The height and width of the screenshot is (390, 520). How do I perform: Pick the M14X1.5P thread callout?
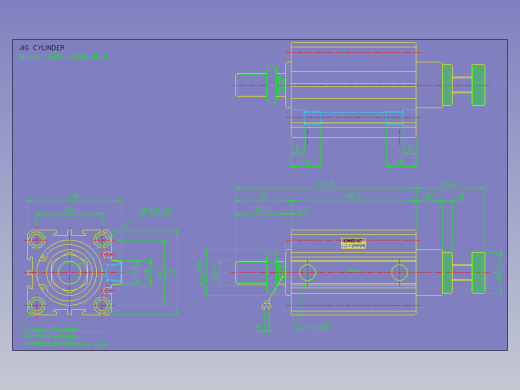tap(155, 210)
